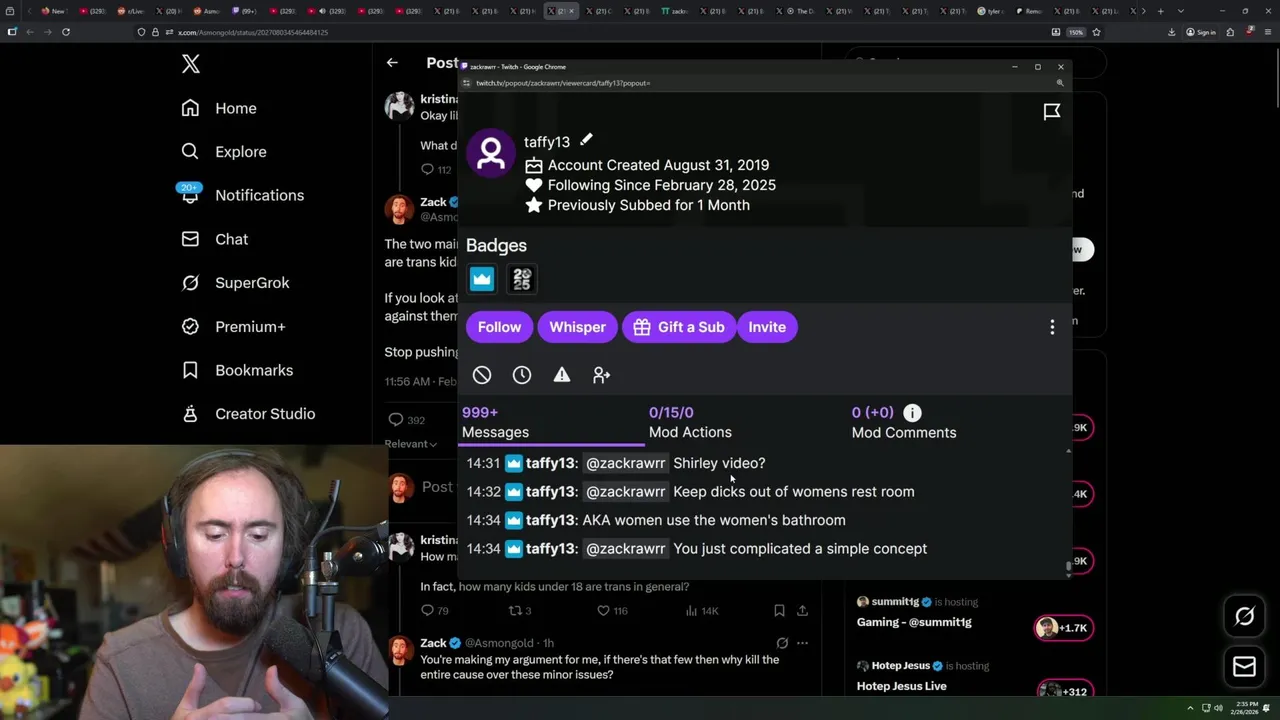The image size is (1280, 720).
Task: Click the info icon next to Mod Comments
Action: (x=912, y=412)
